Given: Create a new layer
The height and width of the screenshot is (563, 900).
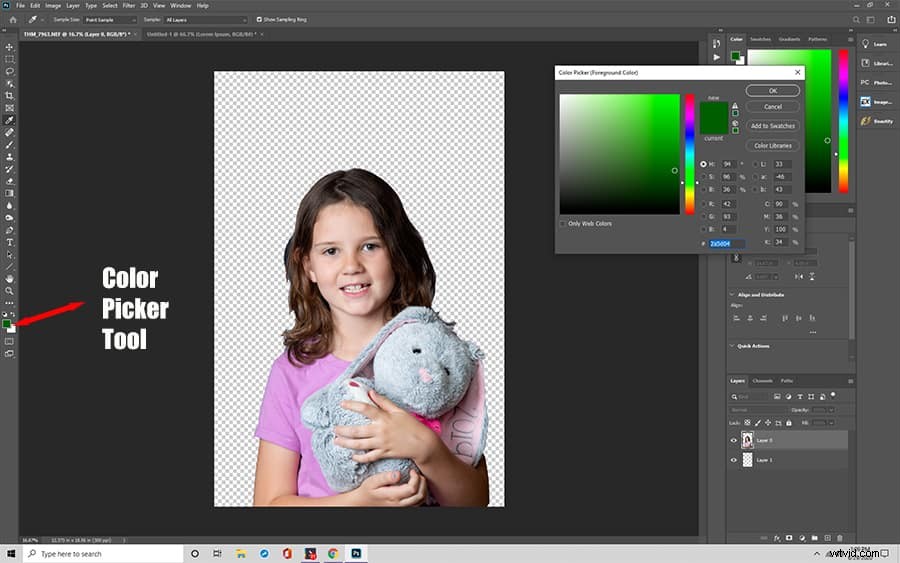Looking at the screenshot, I should [x=827, y=538].
